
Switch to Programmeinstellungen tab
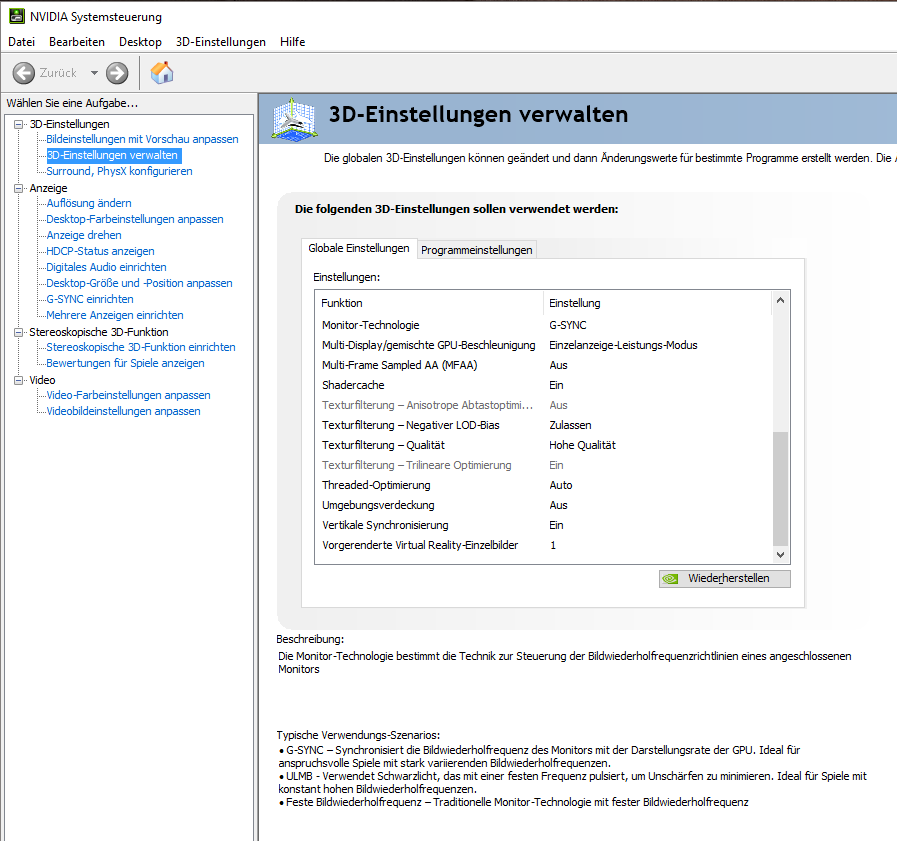click(477, 250)
